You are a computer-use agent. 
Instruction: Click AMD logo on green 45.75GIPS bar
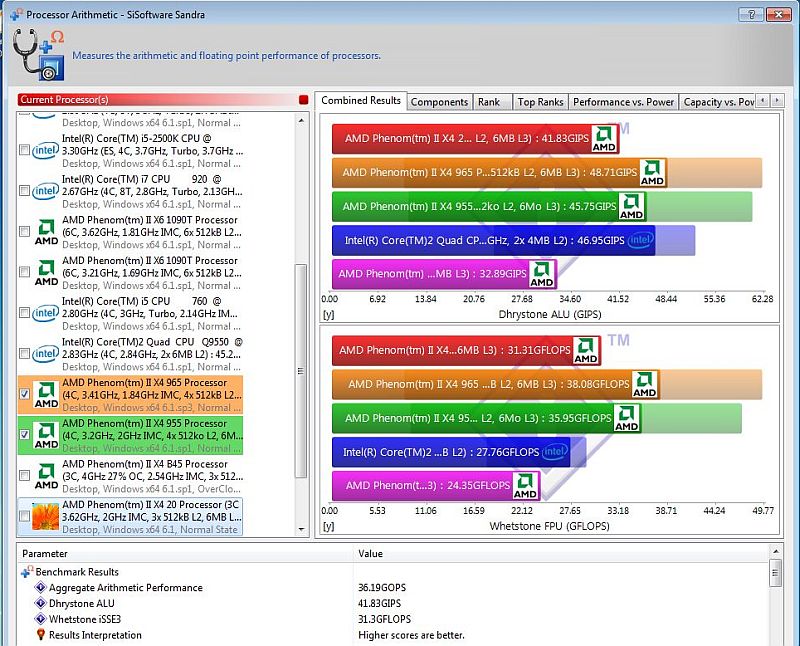[631, 207]
